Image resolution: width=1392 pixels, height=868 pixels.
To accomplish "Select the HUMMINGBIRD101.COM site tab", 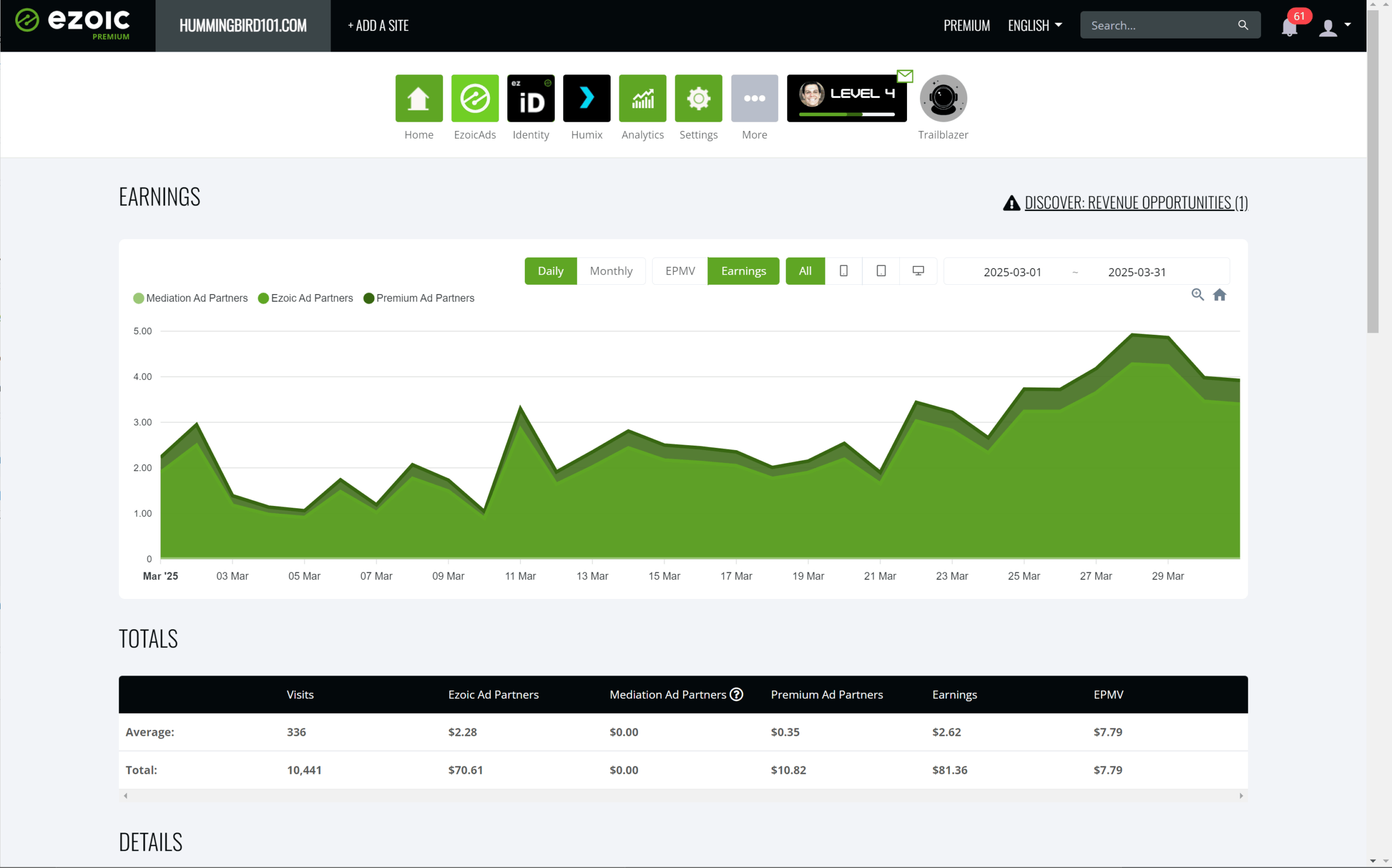I will (243, 26).
